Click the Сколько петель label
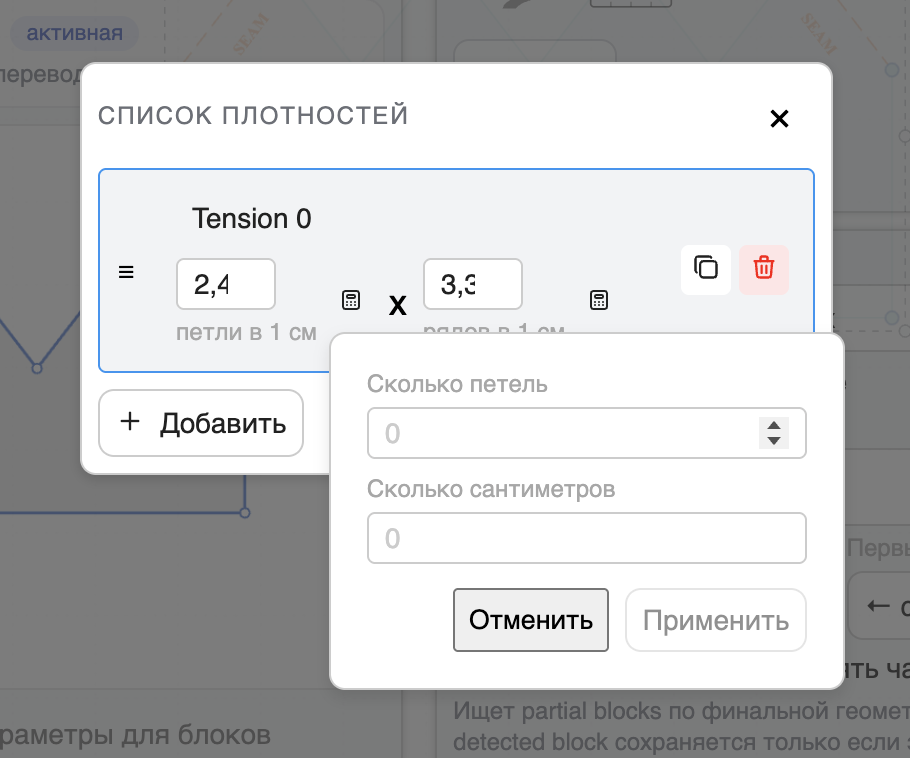The width and height of the screenshot is (910, 758). click(x=457, y=384)
